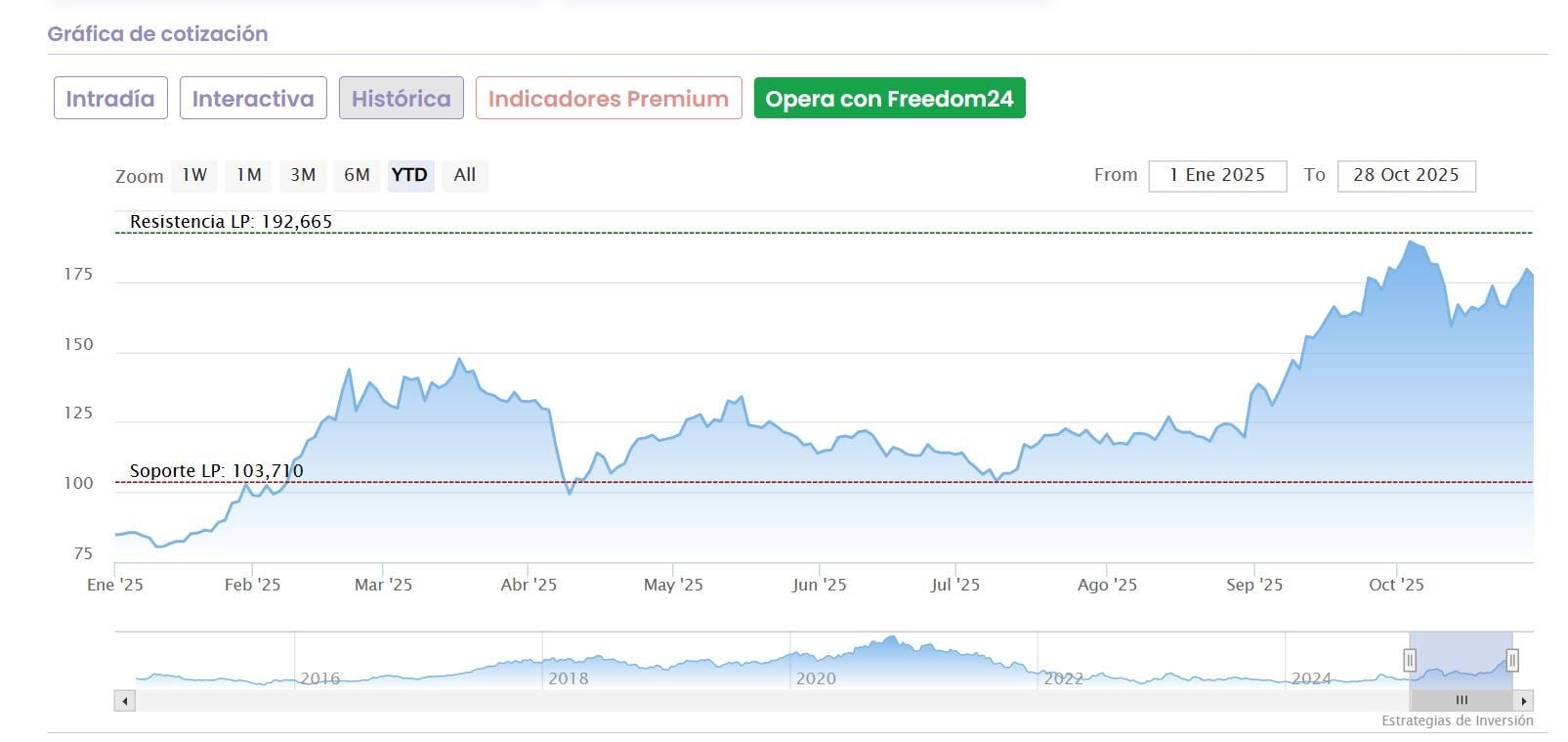Grab the left navigator range handle
The image size is (1568, 742).
1410,661
